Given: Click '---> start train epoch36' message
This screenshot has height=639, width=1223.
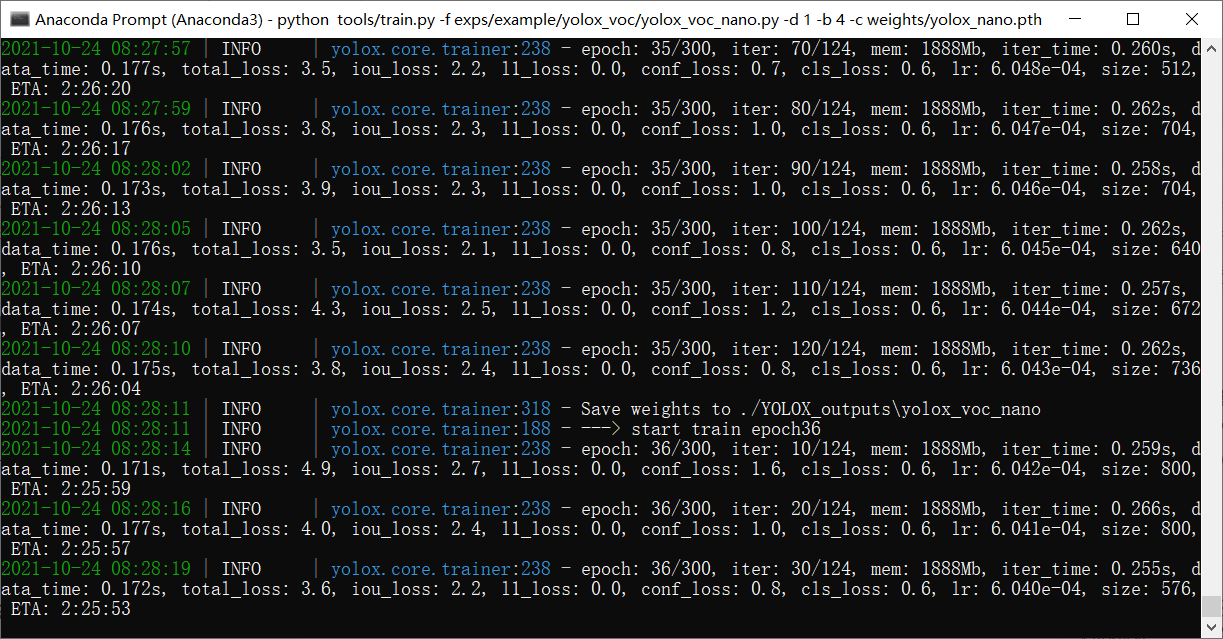Looking at the screenshot, I should click(x=701, y=429).
